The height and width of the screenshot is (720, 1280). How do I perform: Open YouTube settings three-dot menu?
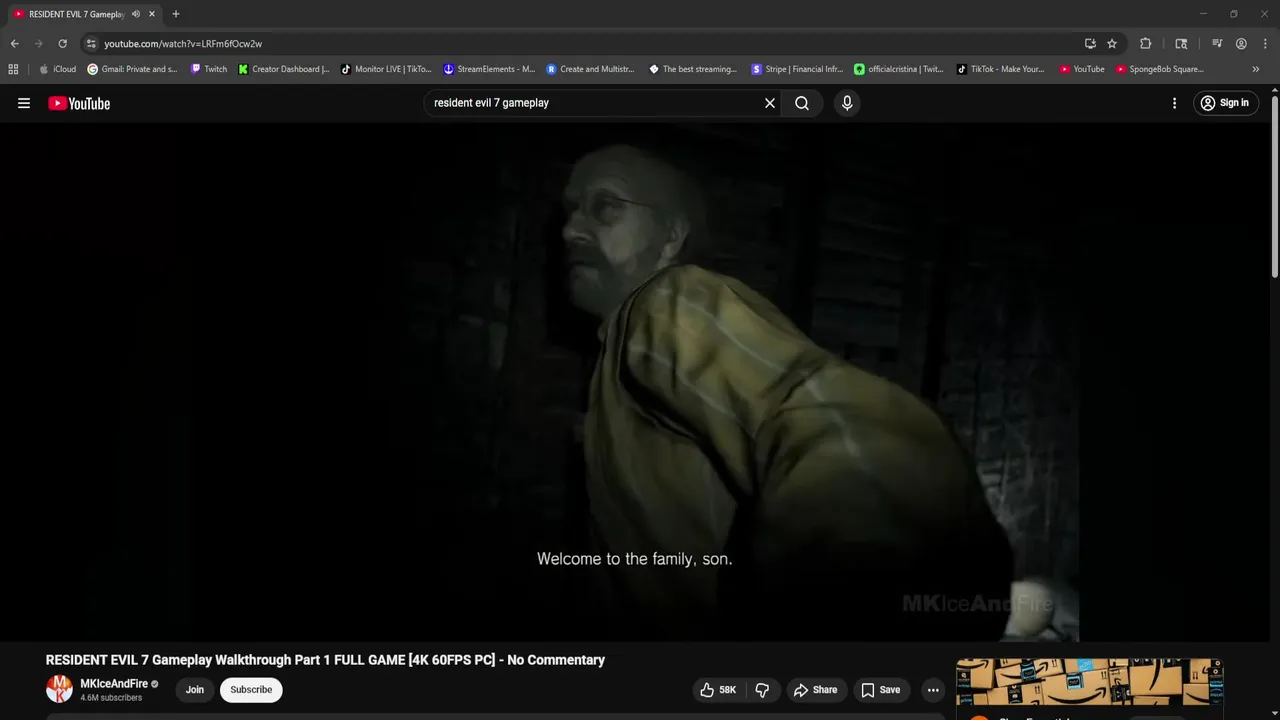1174,103
